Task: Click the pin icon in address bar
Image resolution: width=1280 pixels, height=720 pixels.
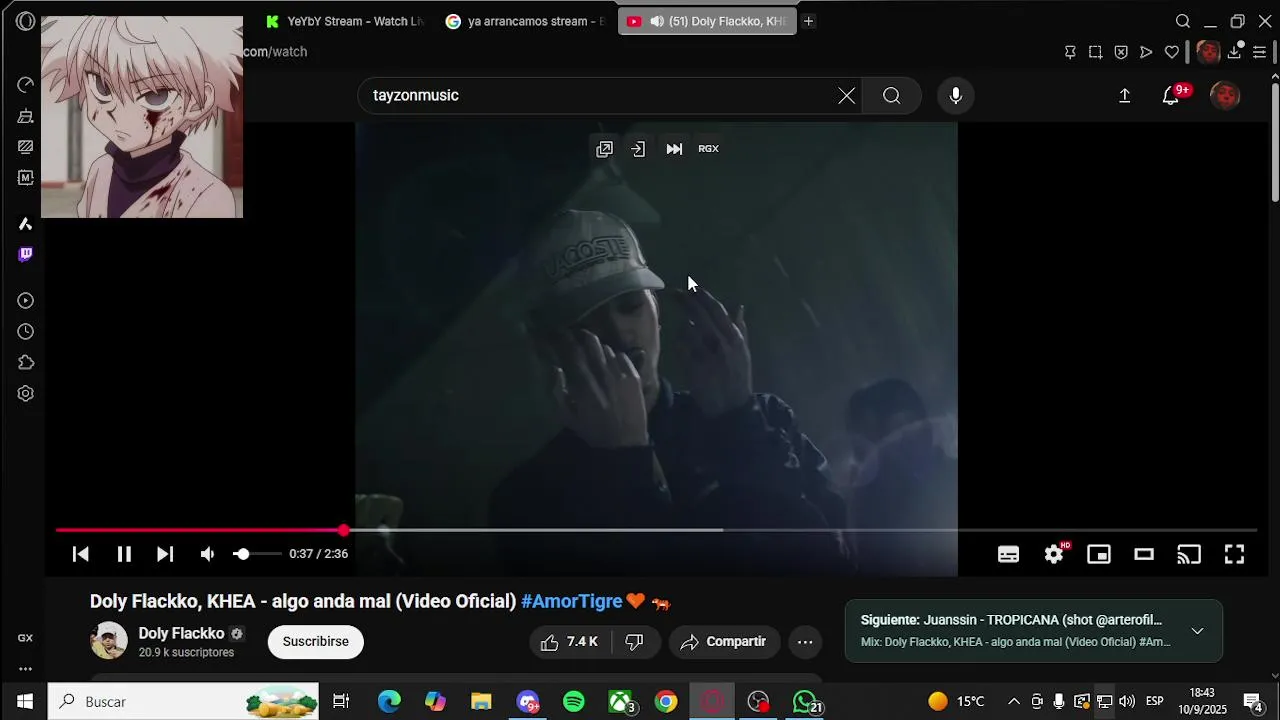Action: pyautogui.click(x=1070, y=52)
